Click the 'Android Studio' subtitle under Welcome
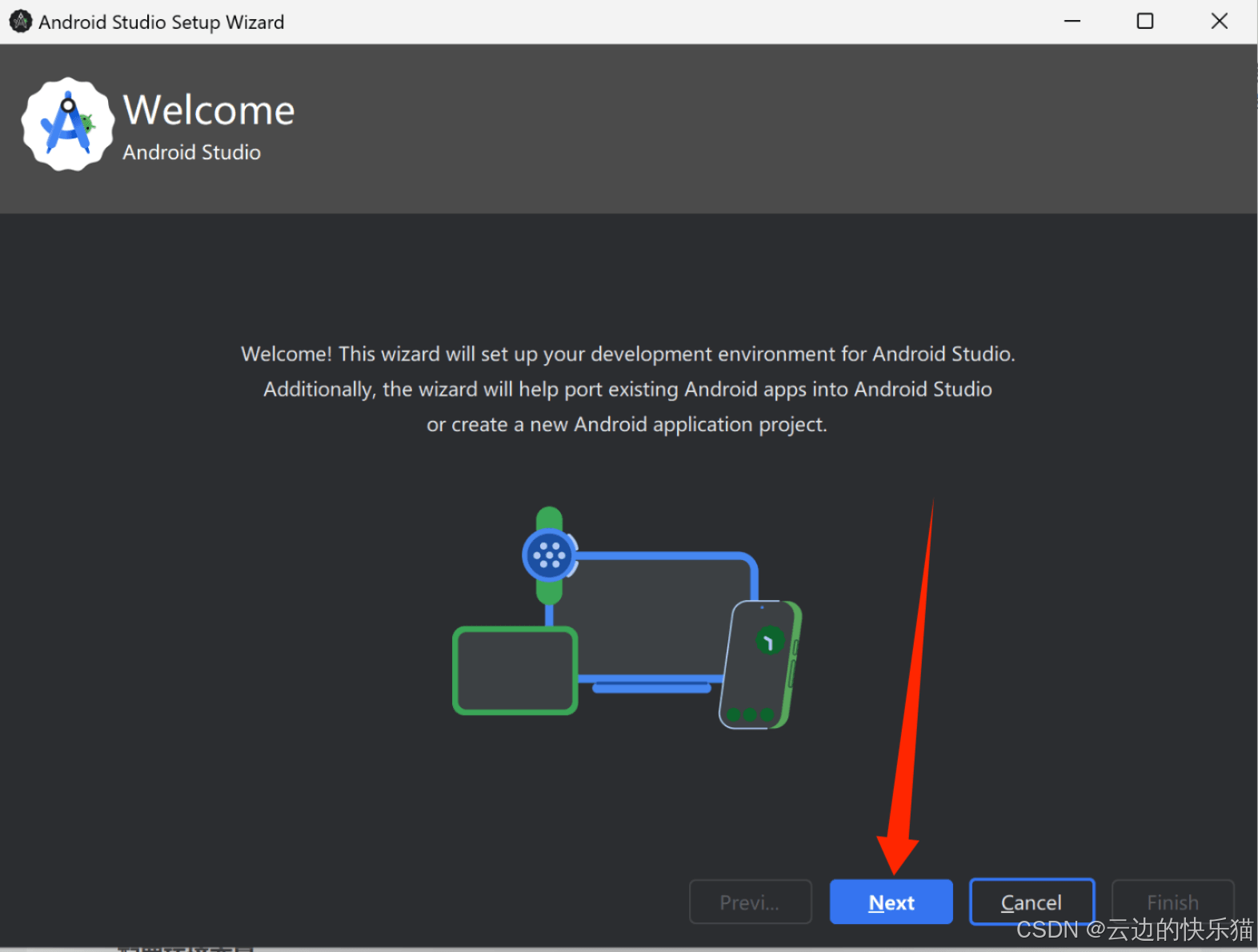The height and width of the screenshot is (952, 1258). pyautogui.click(x=192, y=152)
